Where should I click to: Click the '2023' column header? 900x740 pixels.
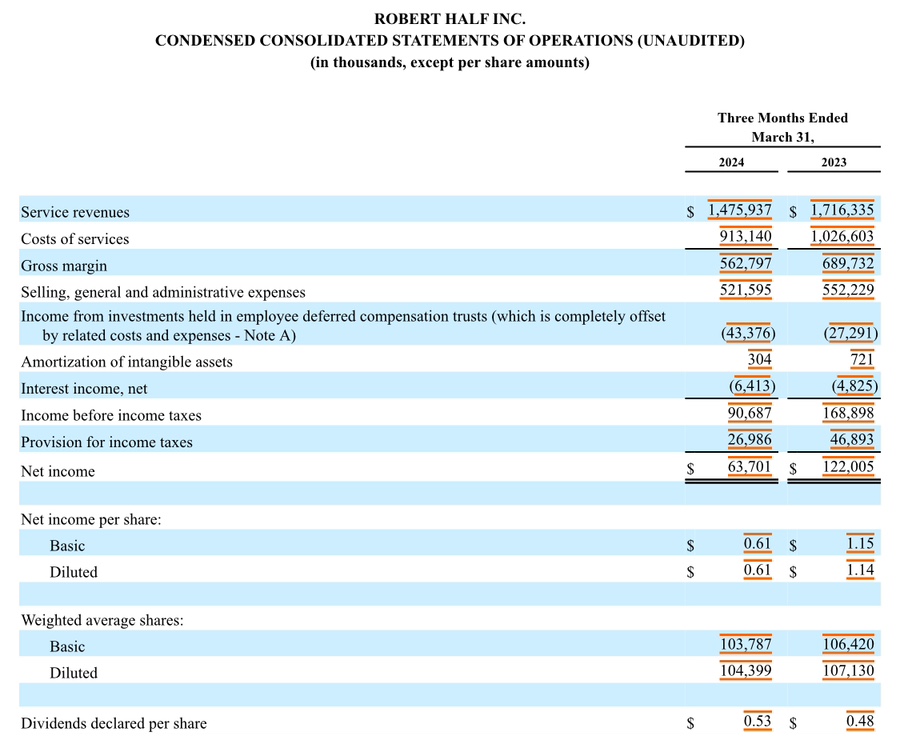833,162
